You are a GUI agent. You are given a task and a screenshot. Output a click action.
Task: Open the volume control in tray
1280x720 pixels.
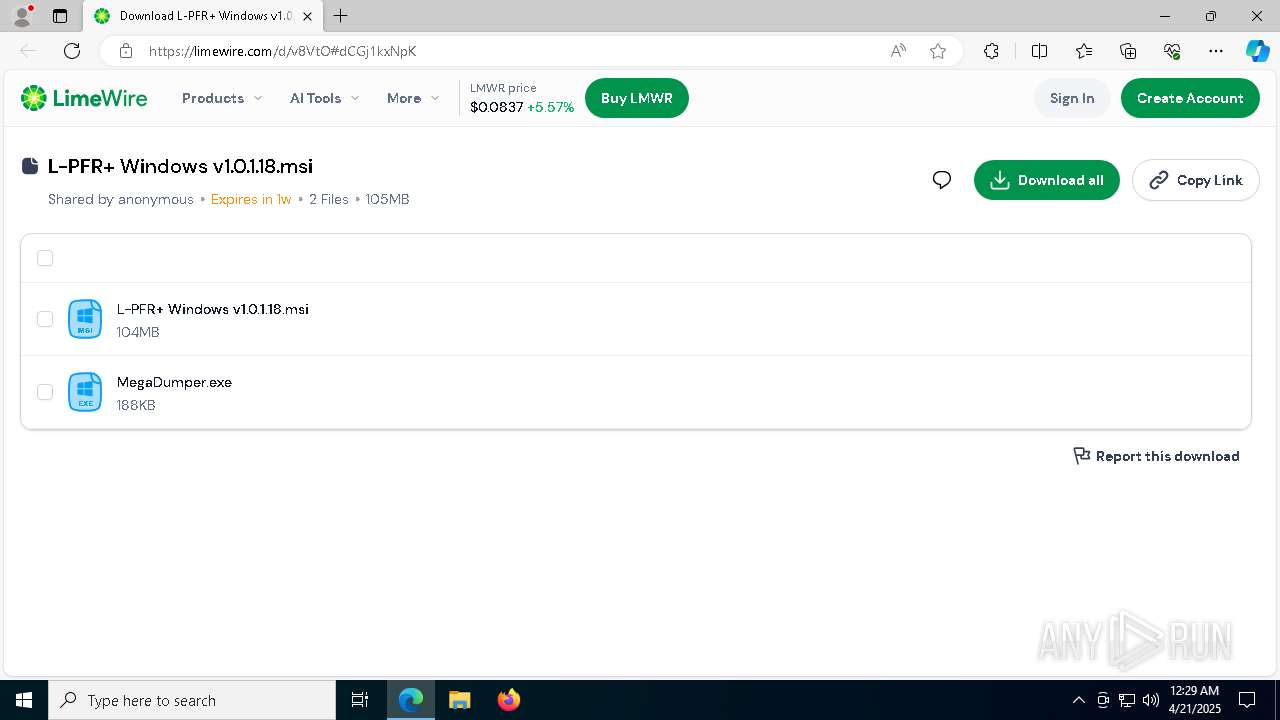click(1151, 700)
